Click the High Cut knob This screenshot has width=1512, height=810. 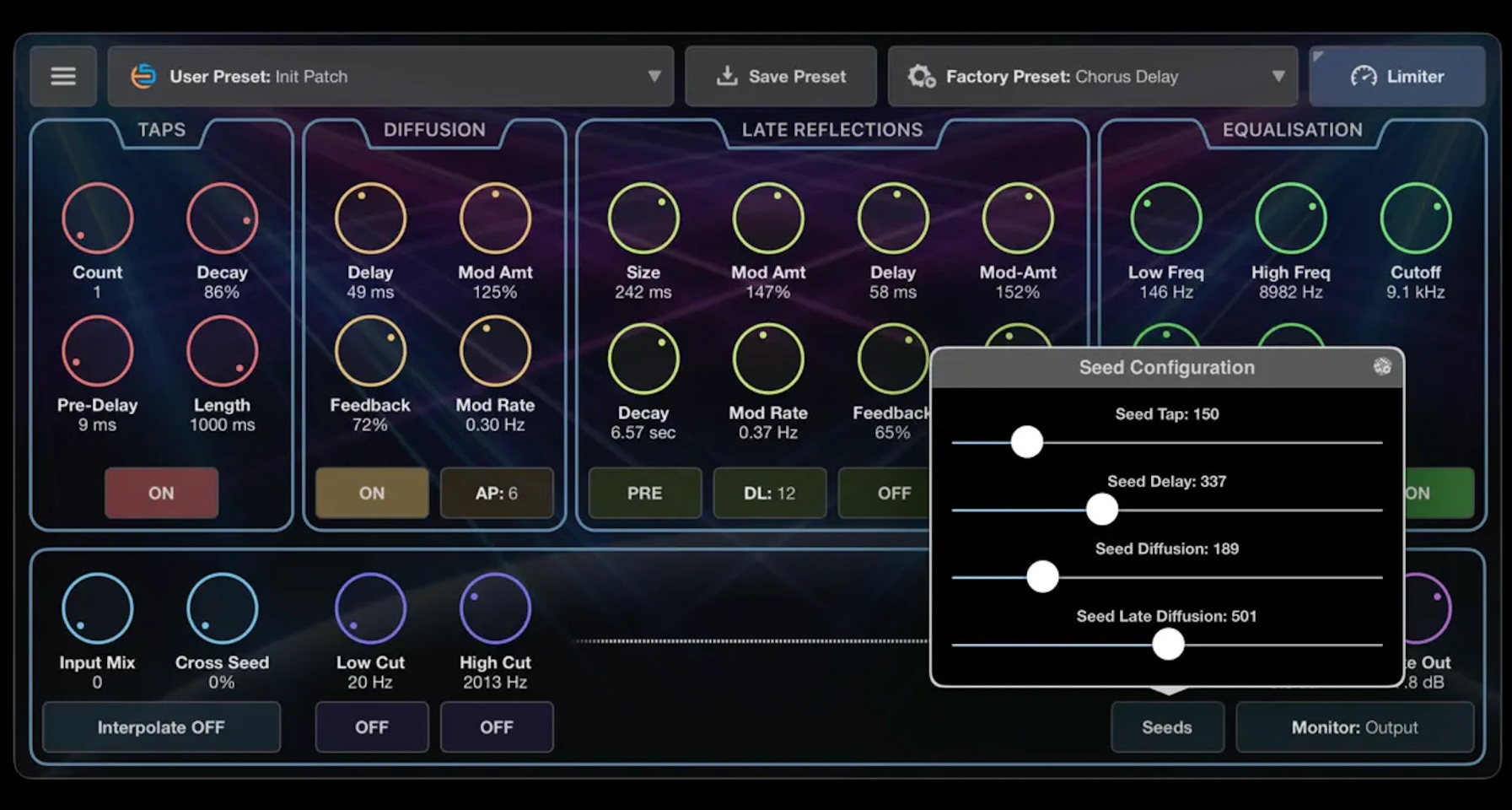[x=495, y=608]
